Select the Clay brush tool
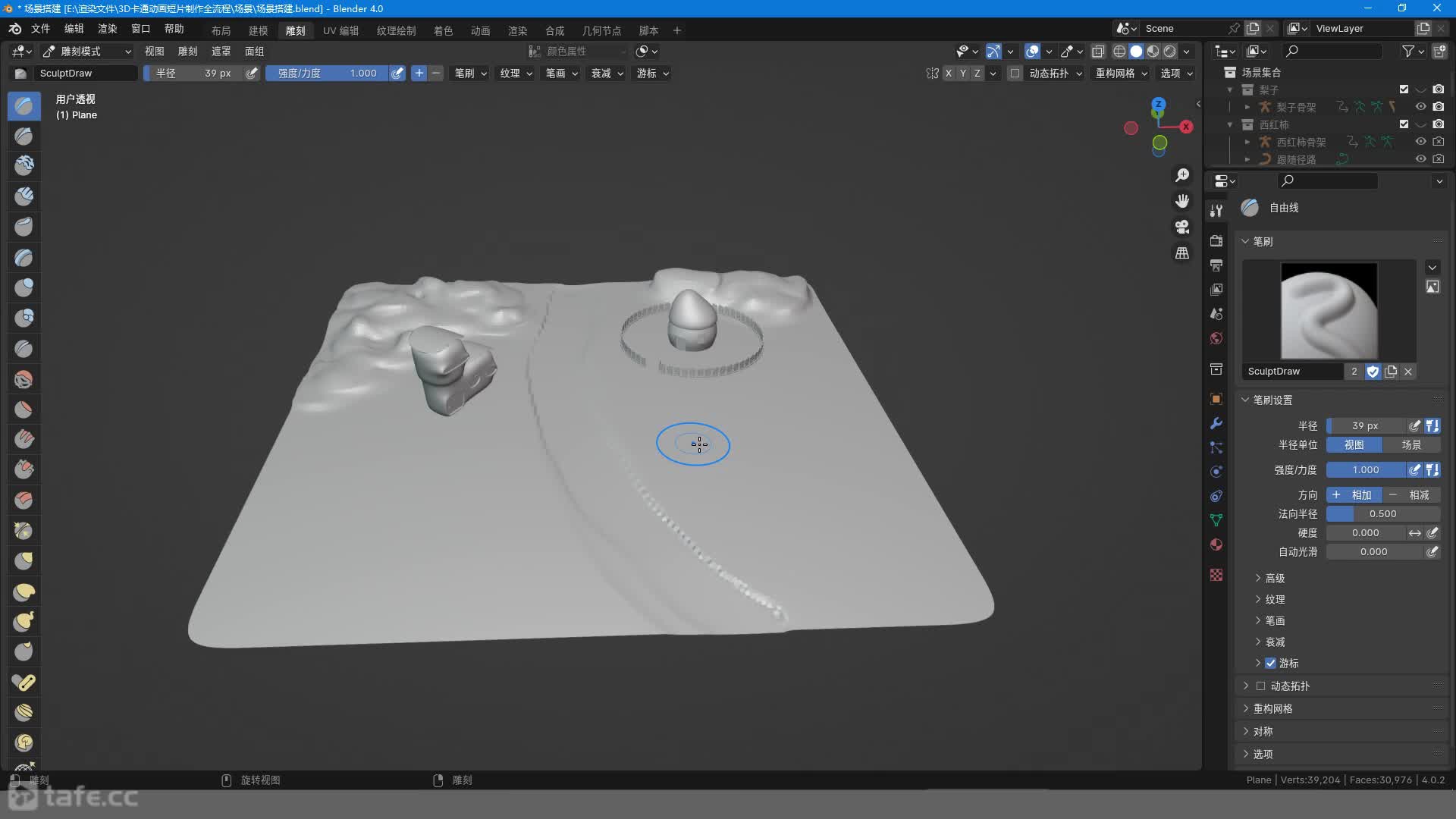The width and height of the screenshot is (1456, 819). tap(24, 165)
